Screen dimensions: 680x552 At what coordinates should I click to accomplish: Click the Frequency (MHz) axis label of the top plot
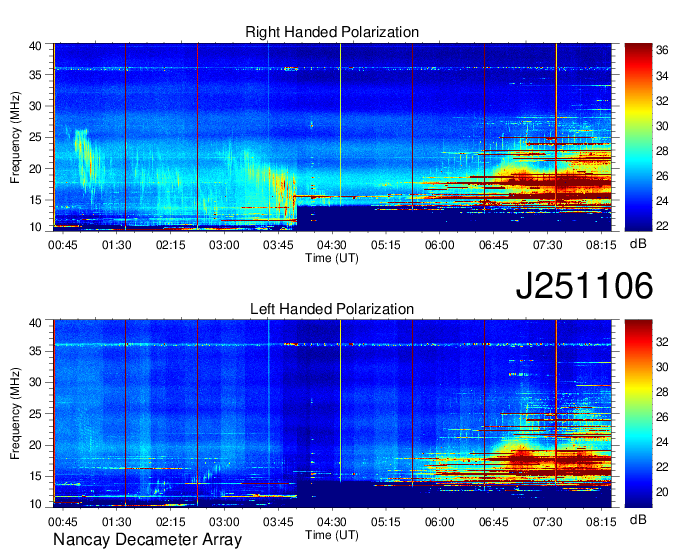click(x=16, y=136)
